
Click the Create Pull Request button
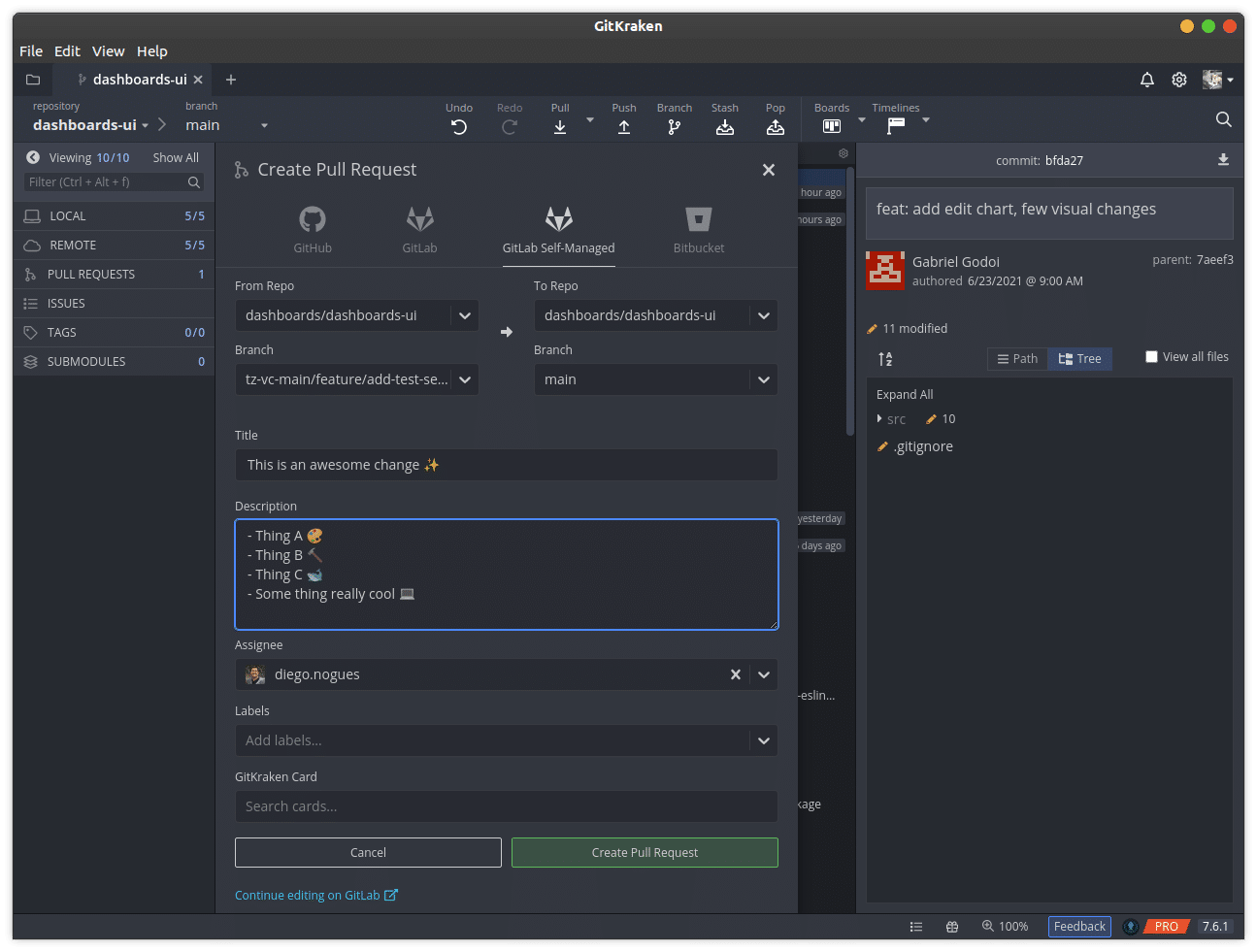644,852
